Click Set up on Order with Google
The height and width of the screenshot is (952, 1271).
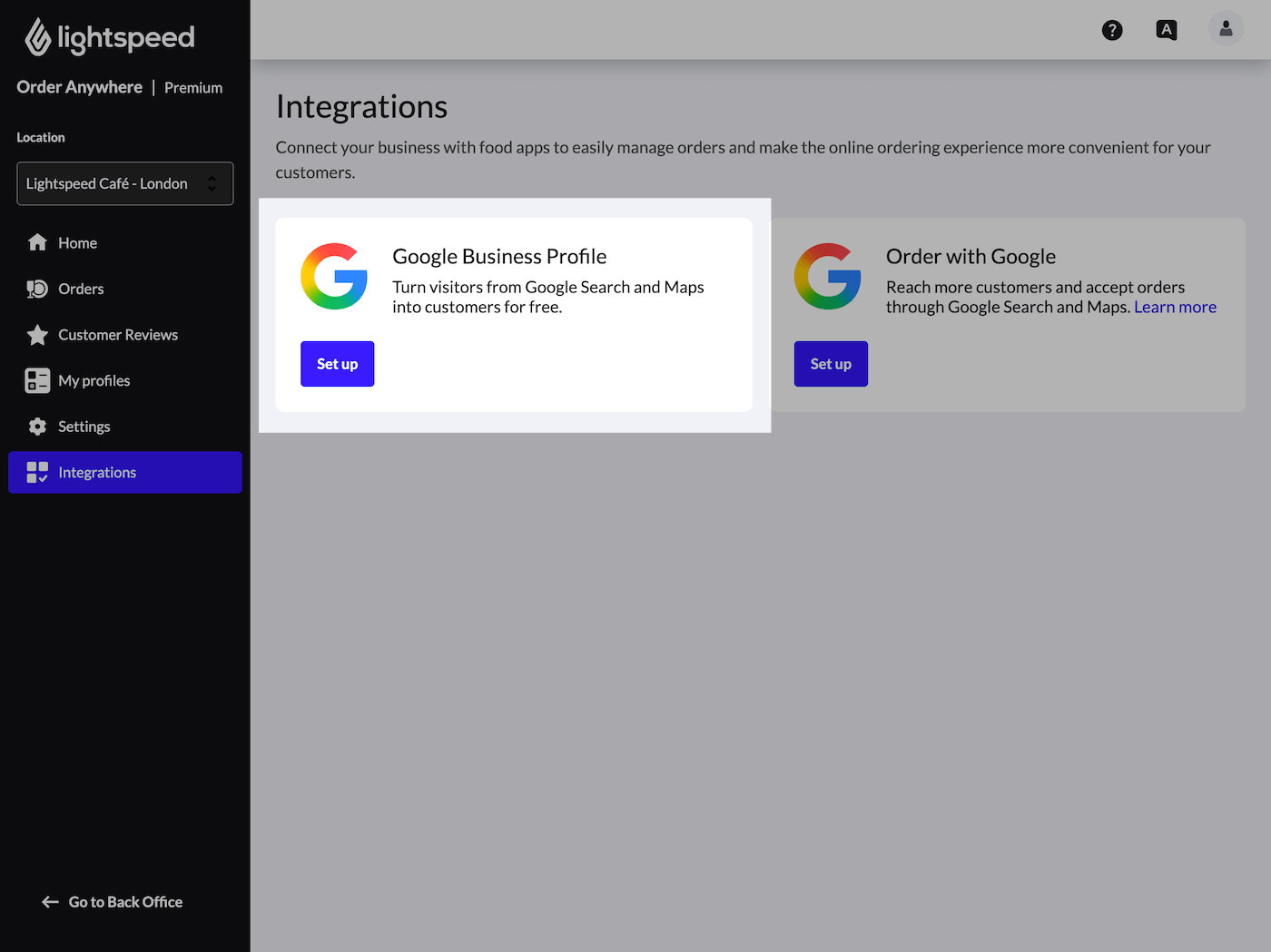click(831, 363)
